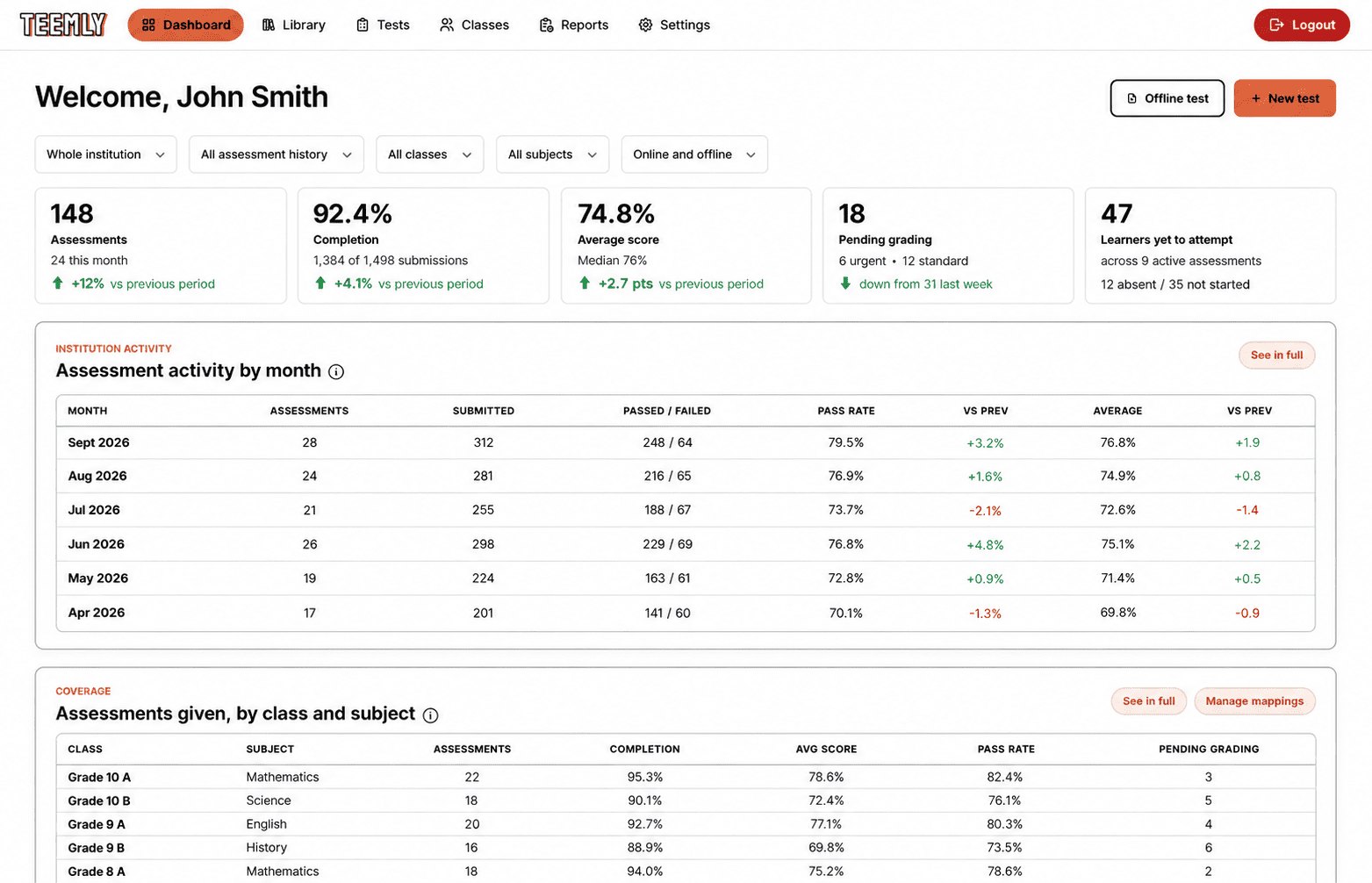Select the Grade 9 A row label
This screenshot has width=1372, height=883.
pyautogui.click(x=97, y=825)
